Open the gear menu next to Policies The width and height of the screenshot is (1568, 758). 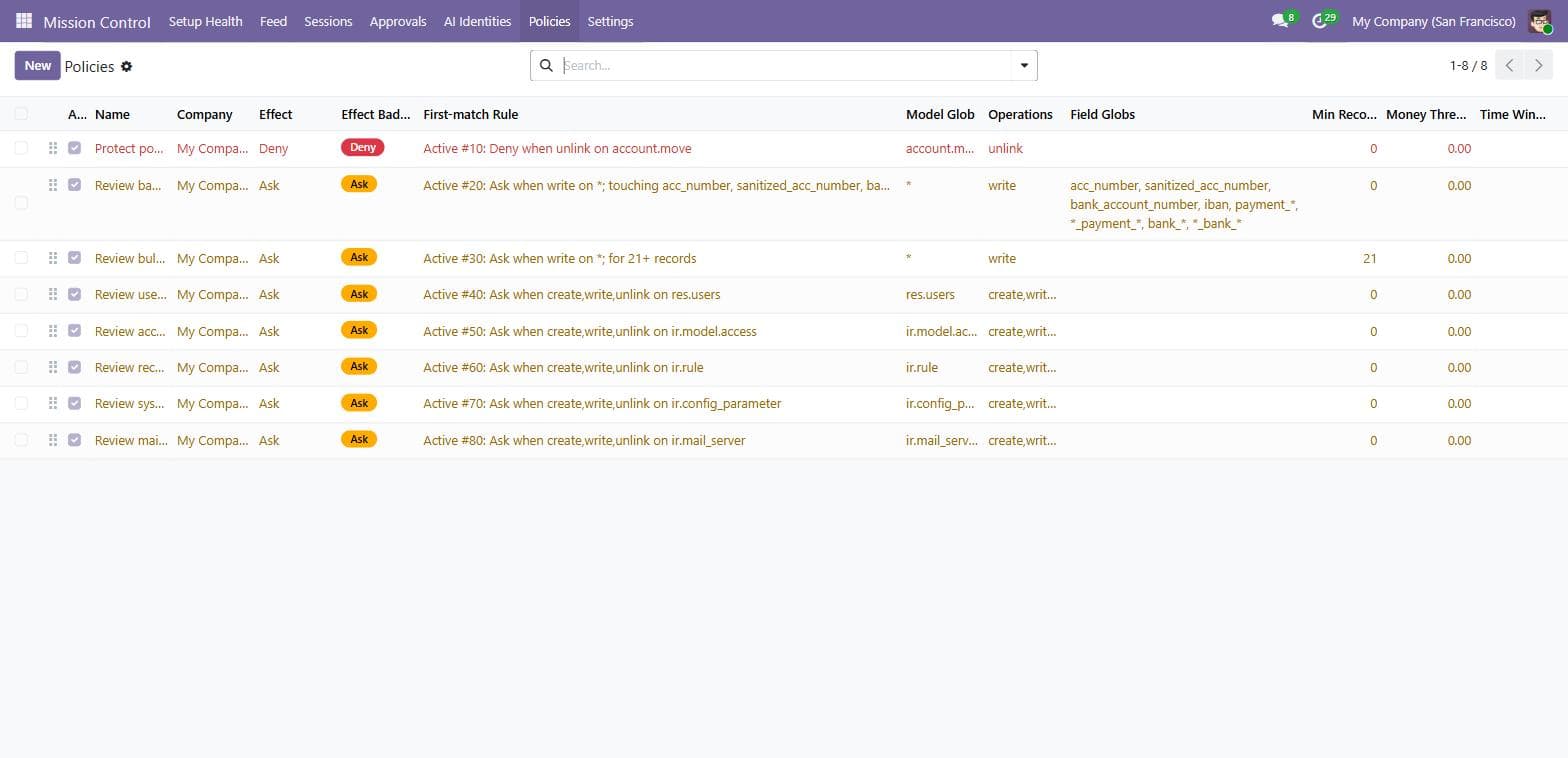(x=126, y=66)
